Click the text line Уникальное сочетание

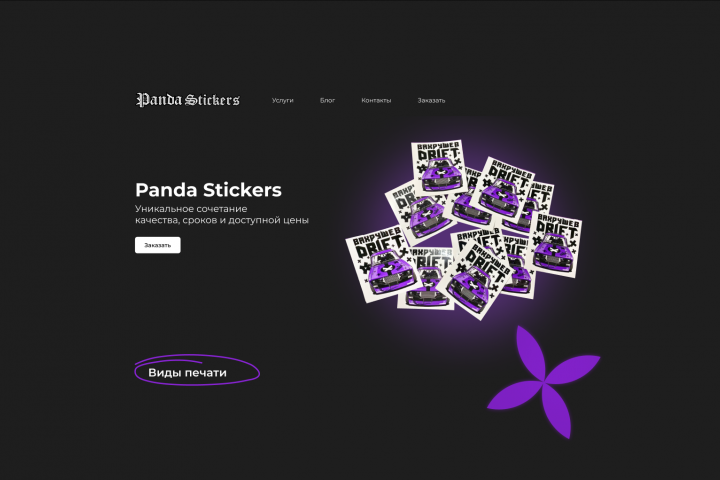click(x=191, y=209)
